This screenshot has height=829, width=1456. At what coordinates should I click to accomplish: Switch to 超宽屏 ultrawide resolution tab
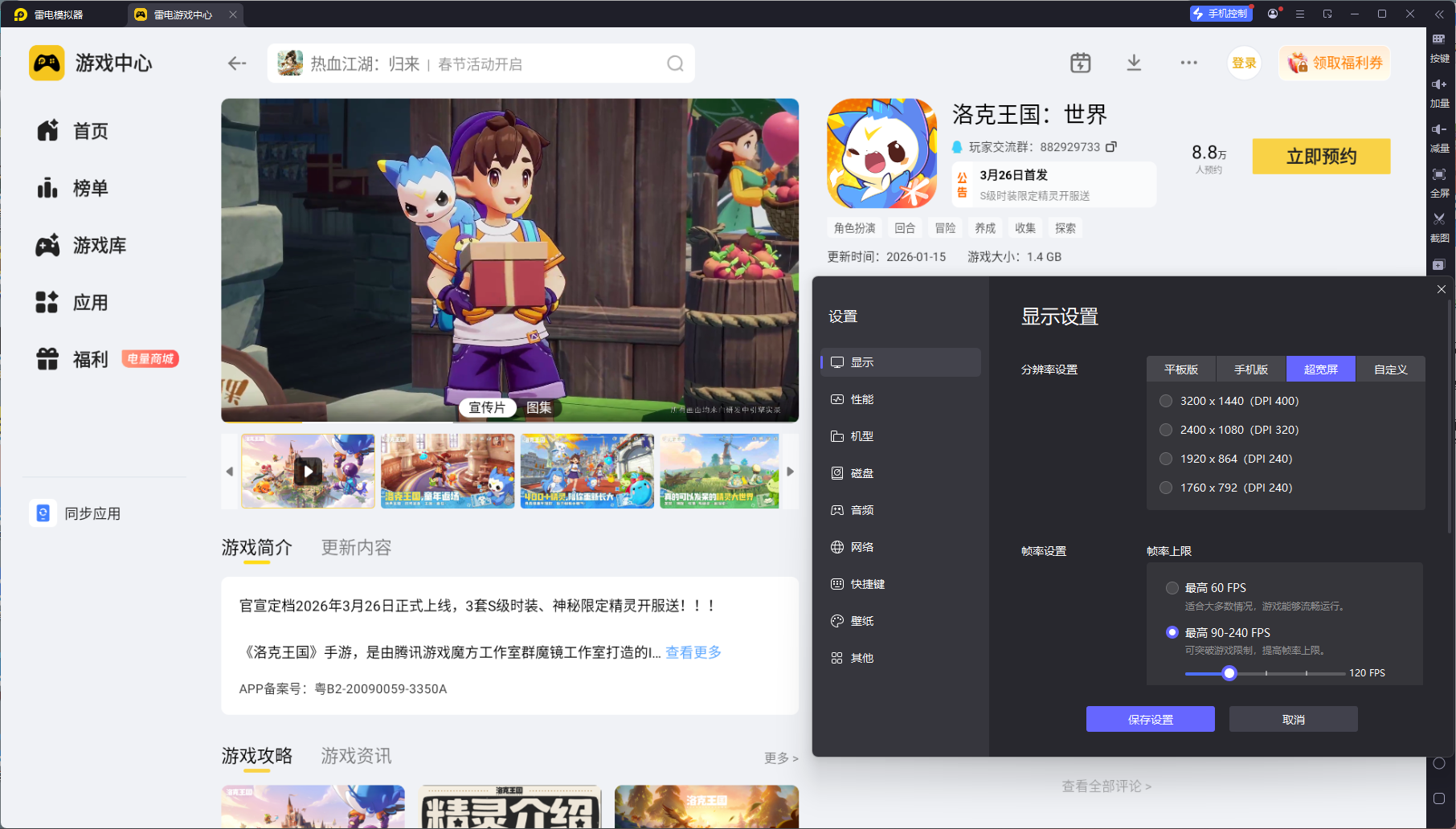1321,370
